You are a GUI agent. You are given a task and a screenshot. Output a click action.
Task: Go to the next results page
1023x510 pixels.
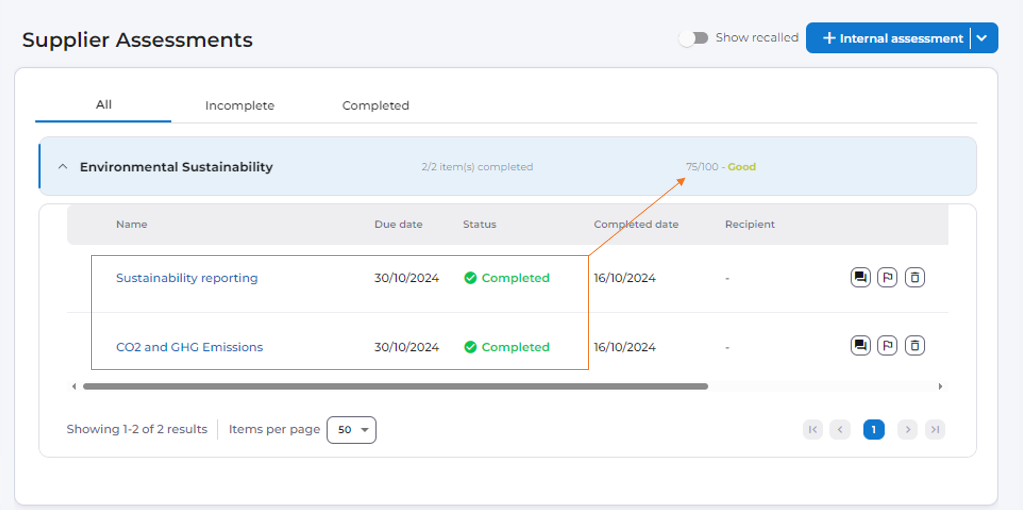[x=907, y=430]
